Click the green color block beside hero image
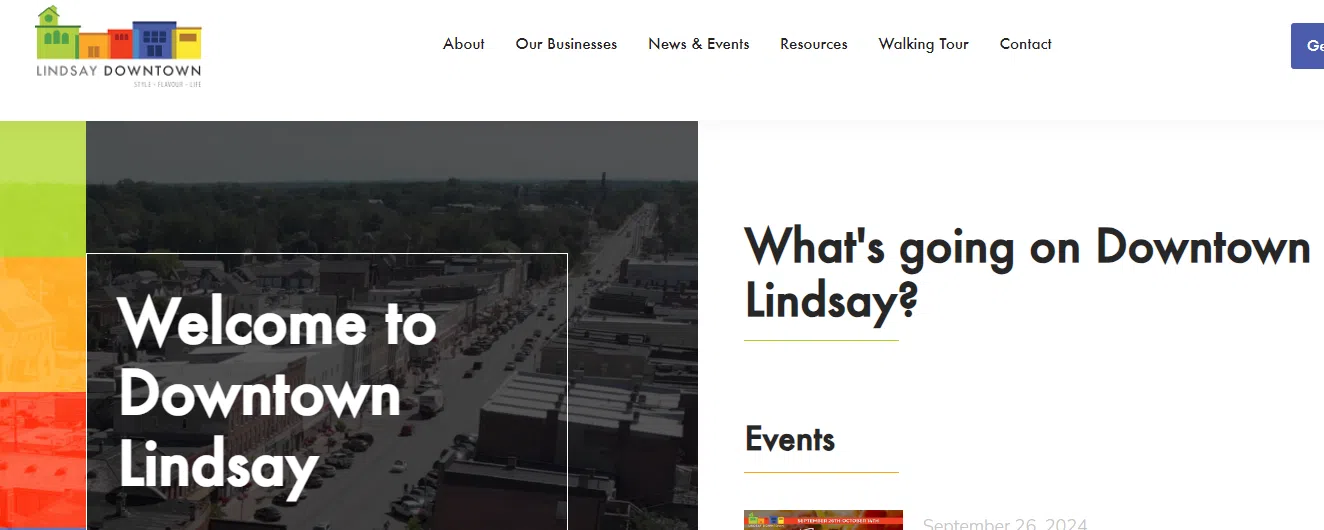The image size is (1324, 530). (x=43, y=189)
